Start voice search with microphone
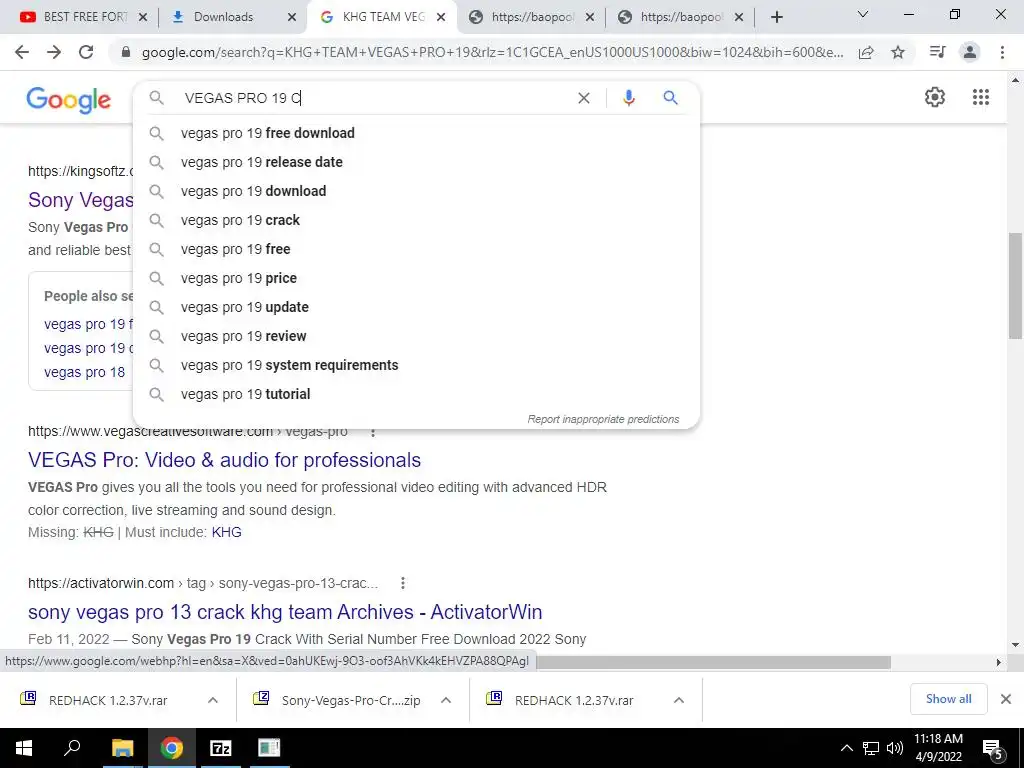This screenshot has height=768, width=1024. coord(628,98)
